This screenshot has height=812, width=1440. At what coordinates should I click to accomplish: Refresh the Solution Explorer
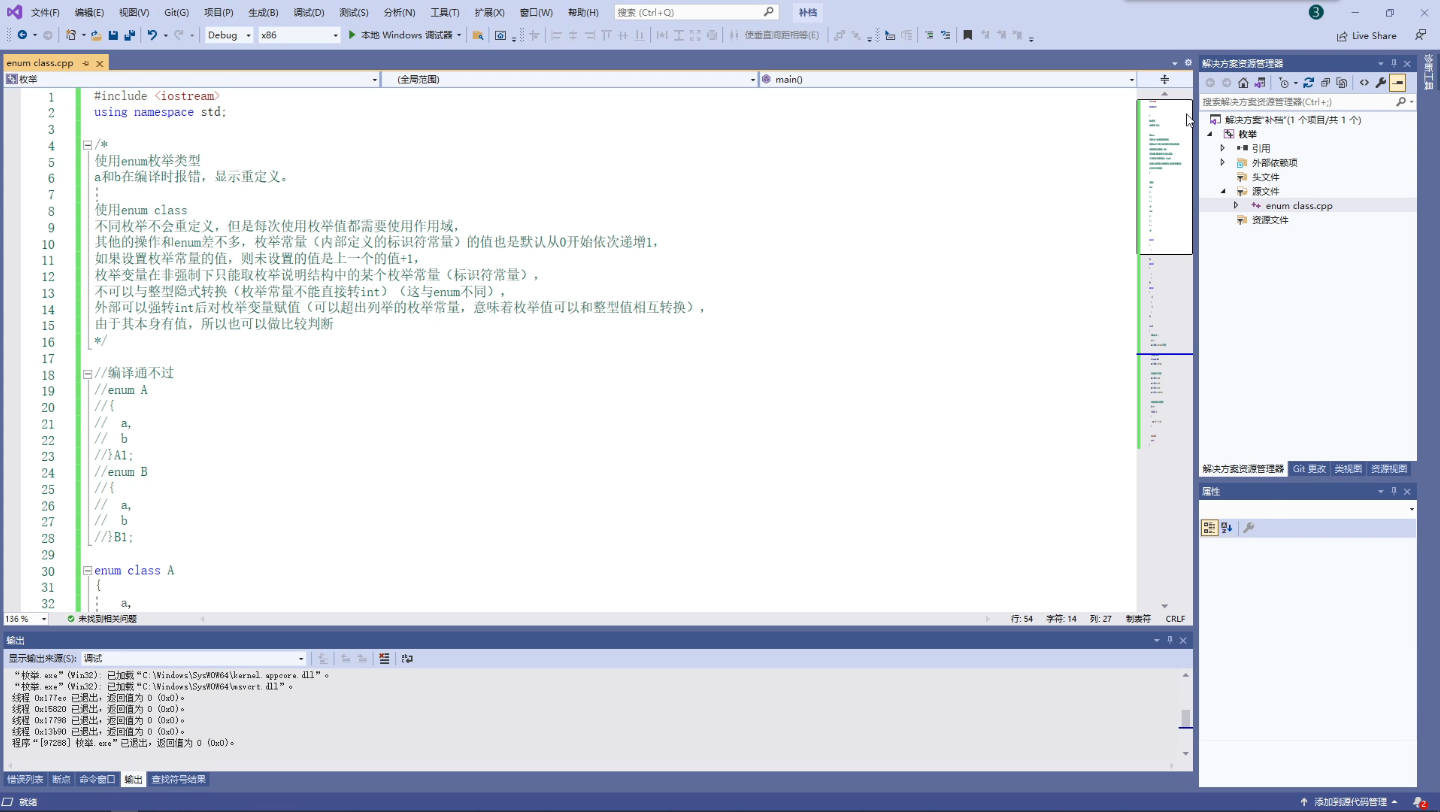click(x=1308, y=83)
